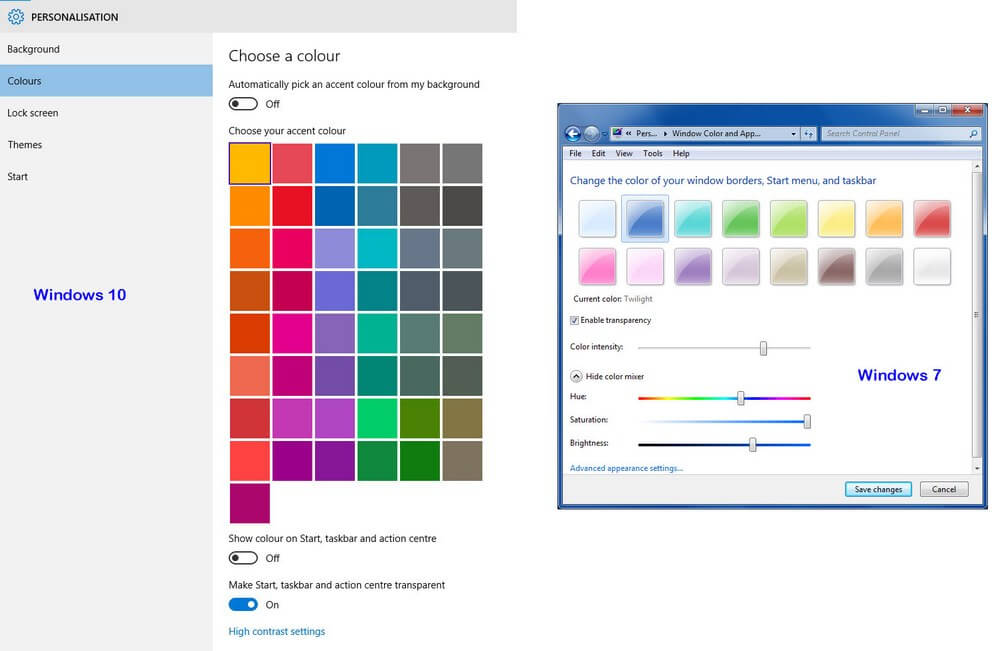Choose the orange Pumpkin Windows 7 swatch
Image resolution: width=1000 pixels, height=651 pixels.
click(884, 219)
